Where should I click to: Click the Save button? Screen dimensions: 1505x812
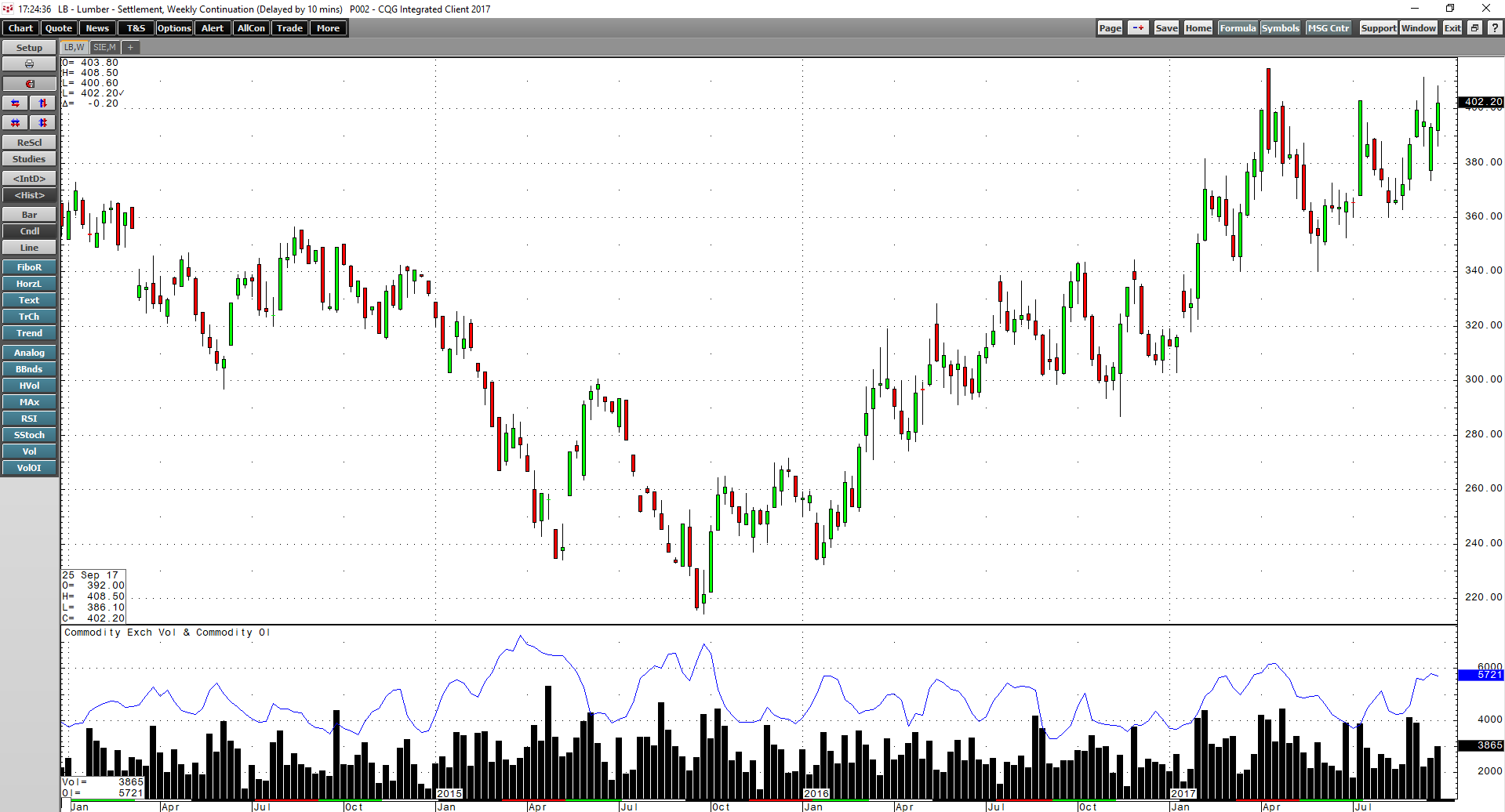point(1166,28)
